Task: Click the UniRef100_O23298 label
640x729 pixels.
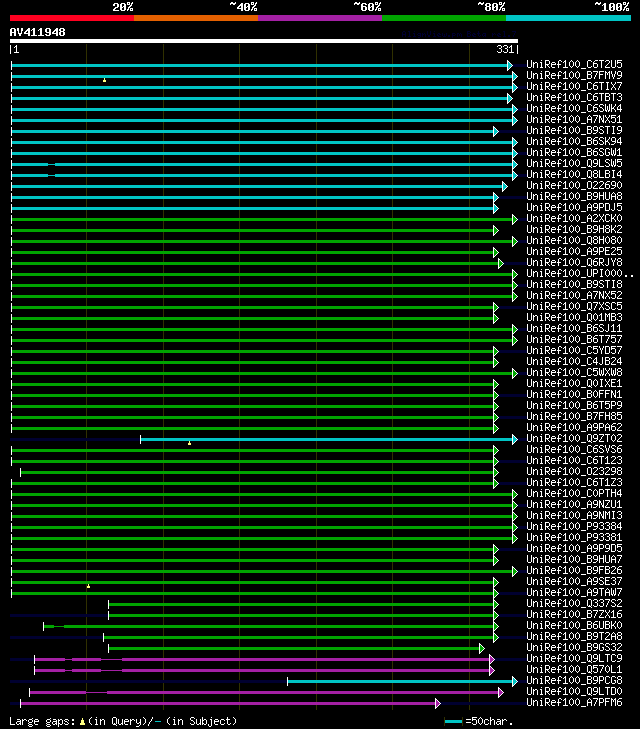Action: coord(574,471)
